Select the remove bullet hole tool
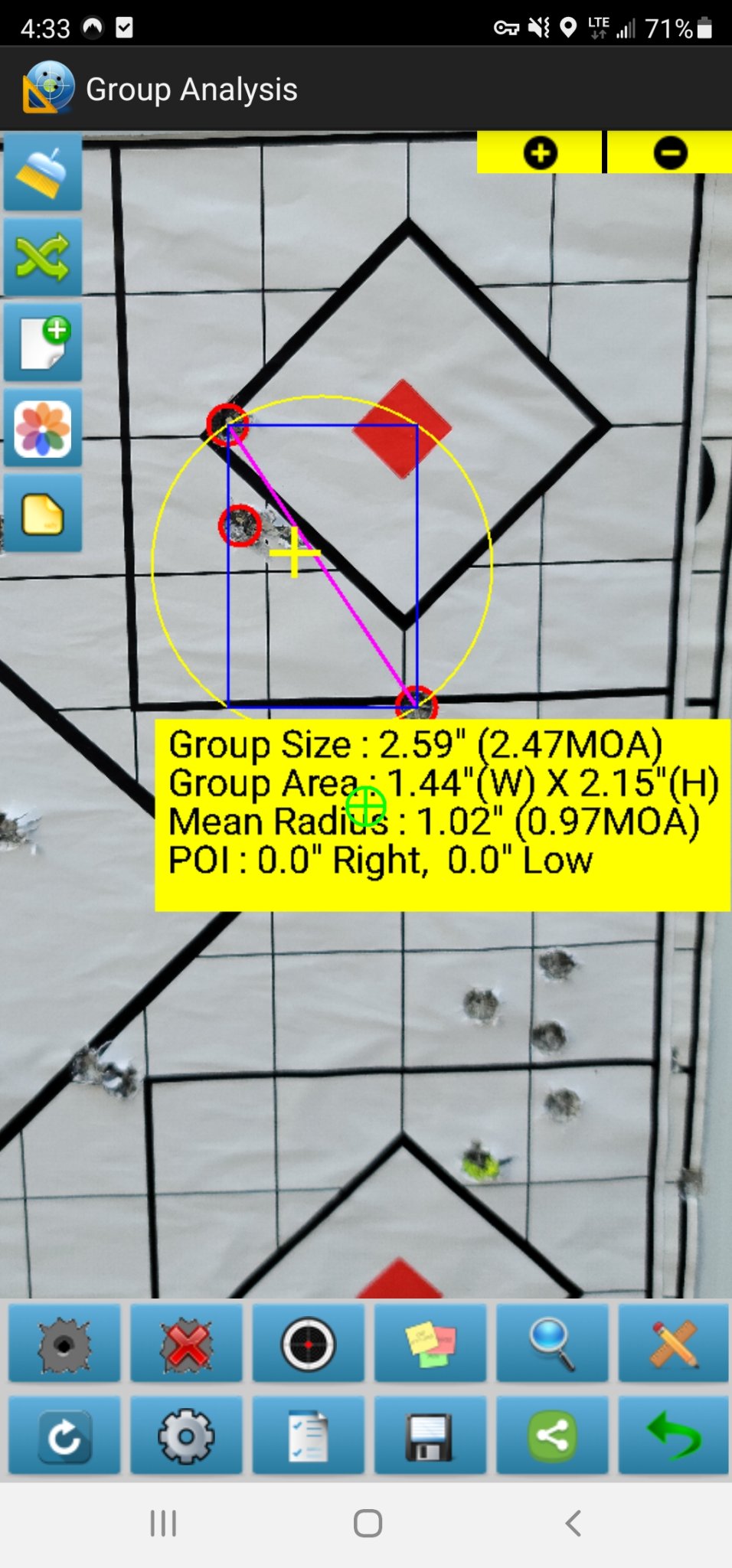732x1568 pixels. 186,1344
